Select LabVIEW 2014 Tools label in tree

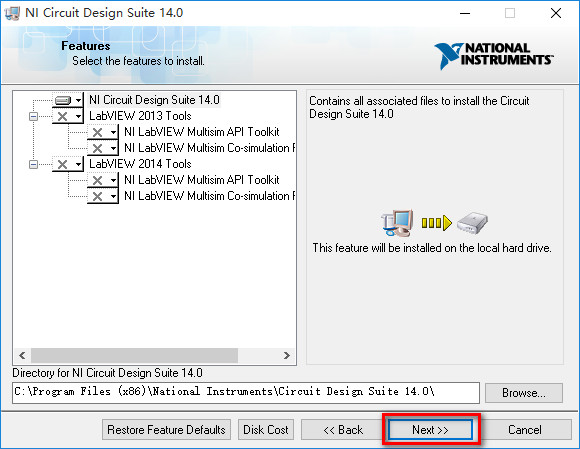[x=140, y=164]
